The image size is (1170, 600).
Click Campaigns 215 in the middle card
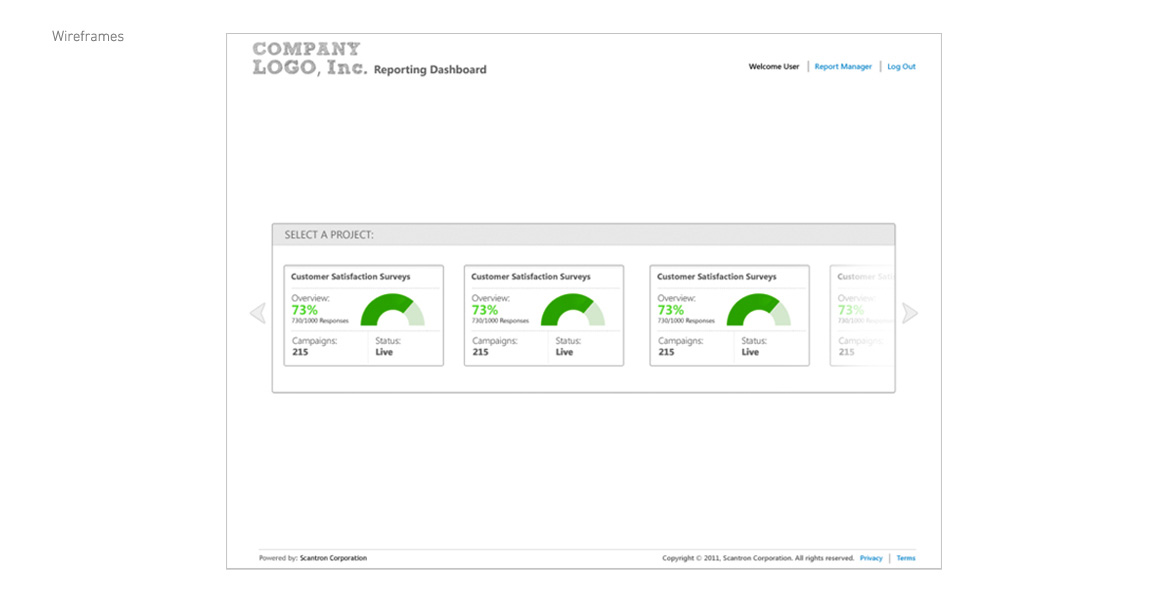(494, 346)
